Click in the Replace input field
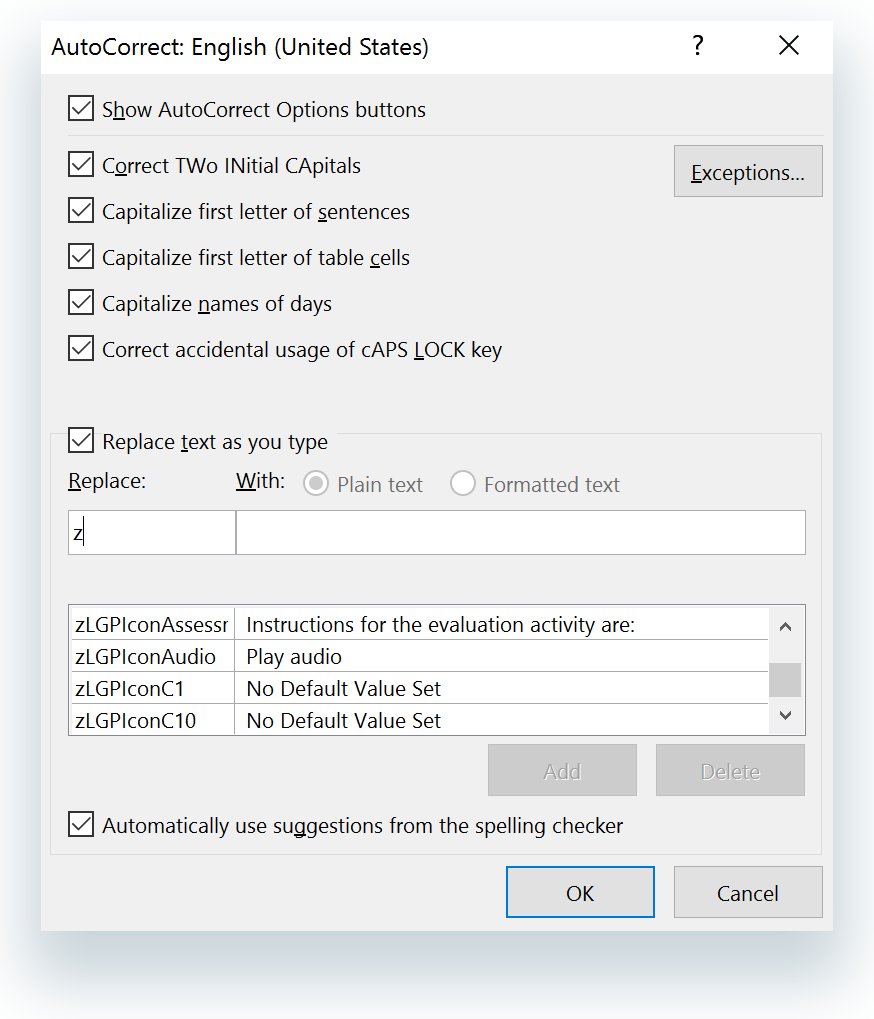The height and width of the screenshot is (1019, 874). pyautogui.click(x=152, y=533)
